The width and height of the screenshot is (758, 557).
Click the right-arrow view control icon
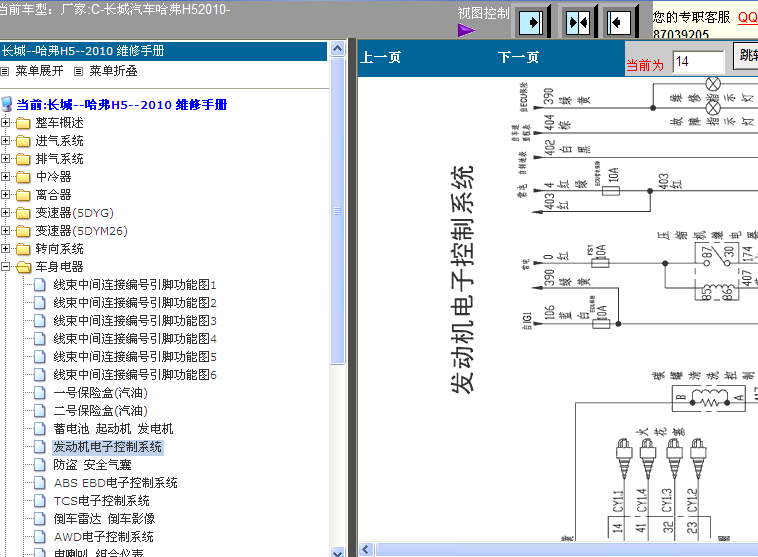[531, 22]
